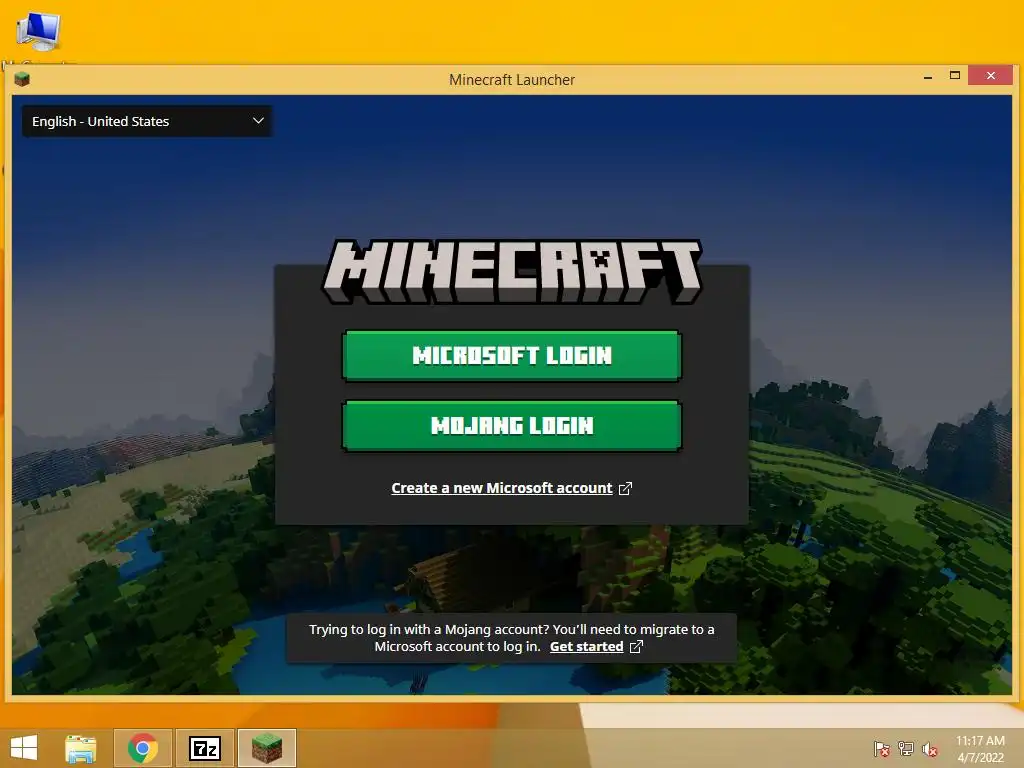The image size is (1024, 768).
Task: Click the Mojang Login button
Action: point(511,426)
